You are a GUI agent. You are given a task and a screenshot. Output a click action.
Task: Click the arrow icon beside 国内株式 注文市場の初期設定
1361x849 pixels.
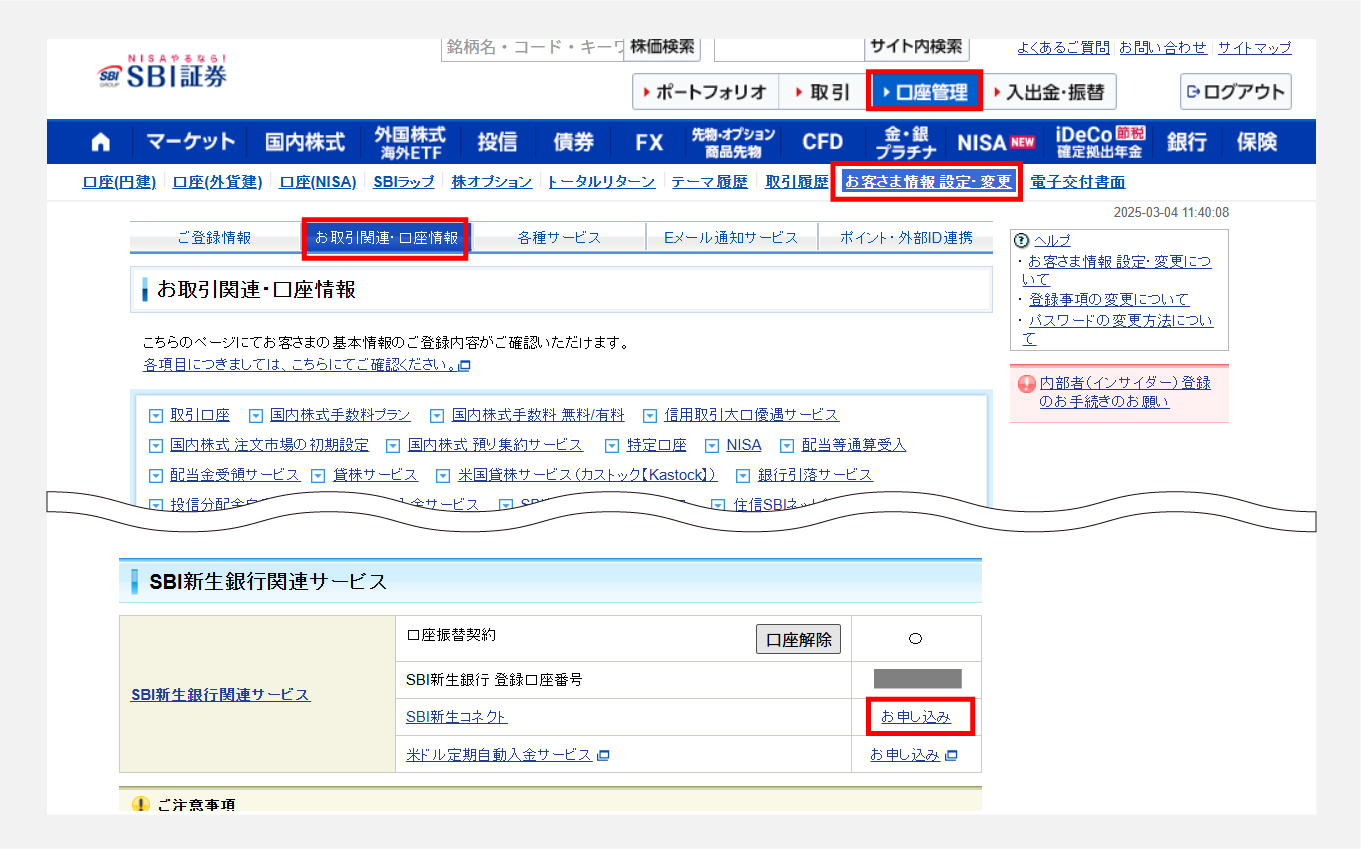[155, 446]
